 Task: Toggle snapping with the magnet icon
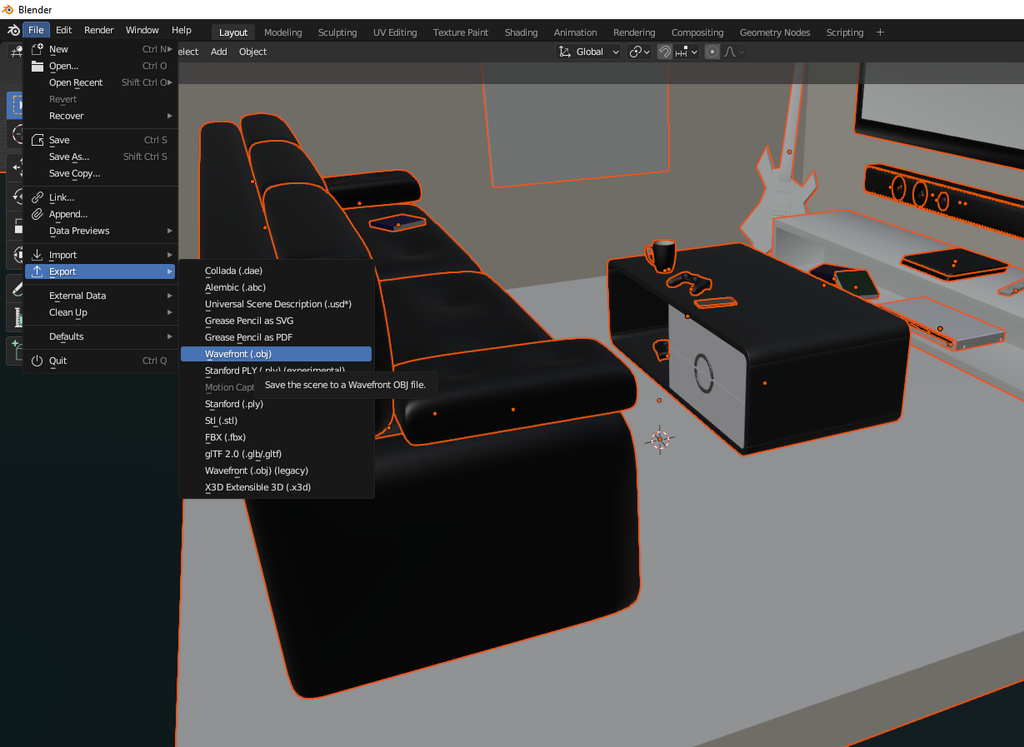665,51
